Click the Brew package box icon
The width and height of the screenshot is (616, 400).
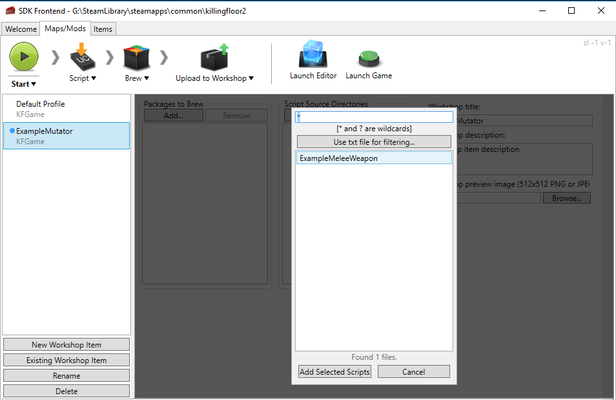(136, 57)
